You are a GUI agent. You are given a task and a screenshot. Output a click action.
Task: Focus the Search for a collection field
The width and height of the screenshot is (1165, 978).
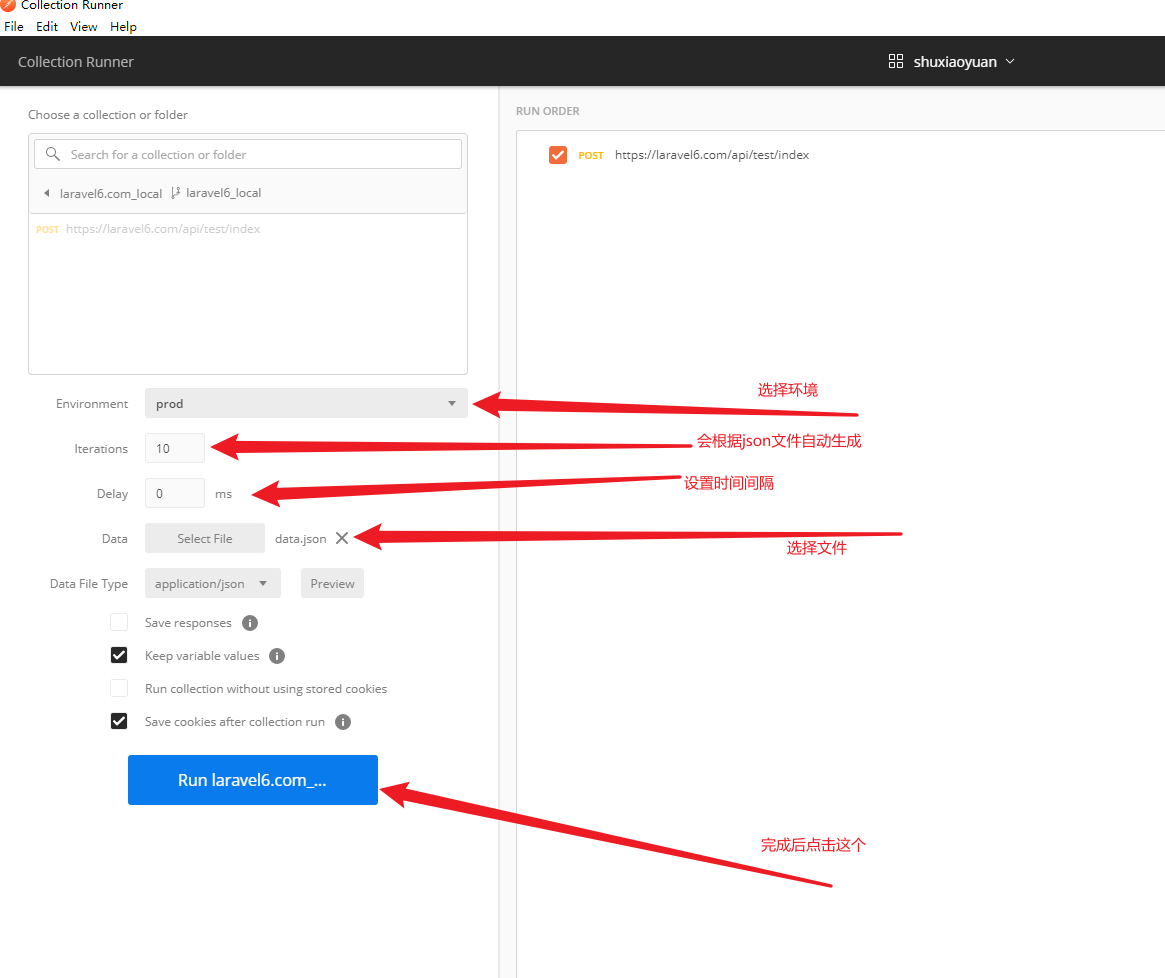pos(248,154)
